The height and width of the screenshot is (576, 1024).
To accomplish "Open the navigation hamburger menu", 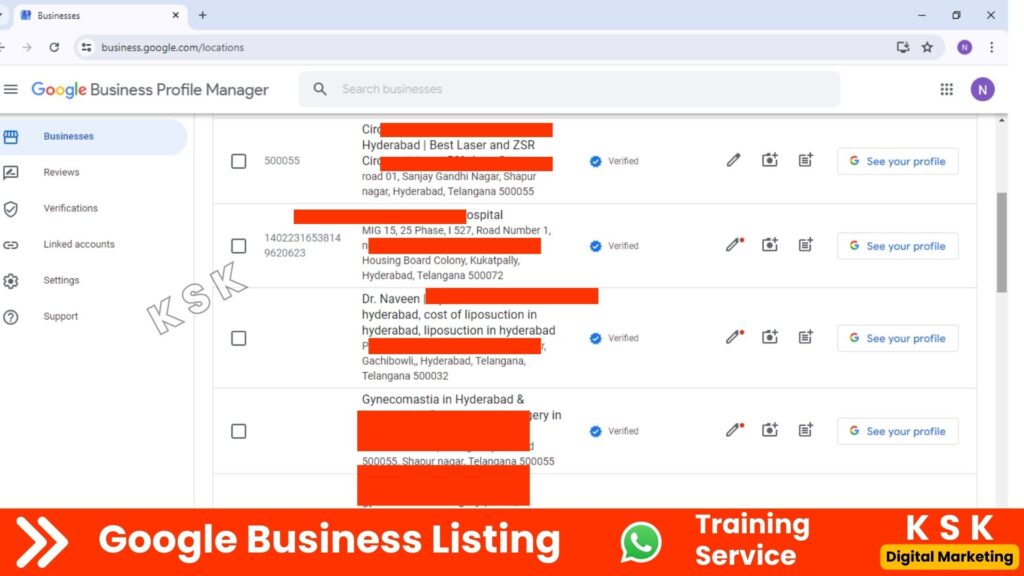I will point(11,89).
